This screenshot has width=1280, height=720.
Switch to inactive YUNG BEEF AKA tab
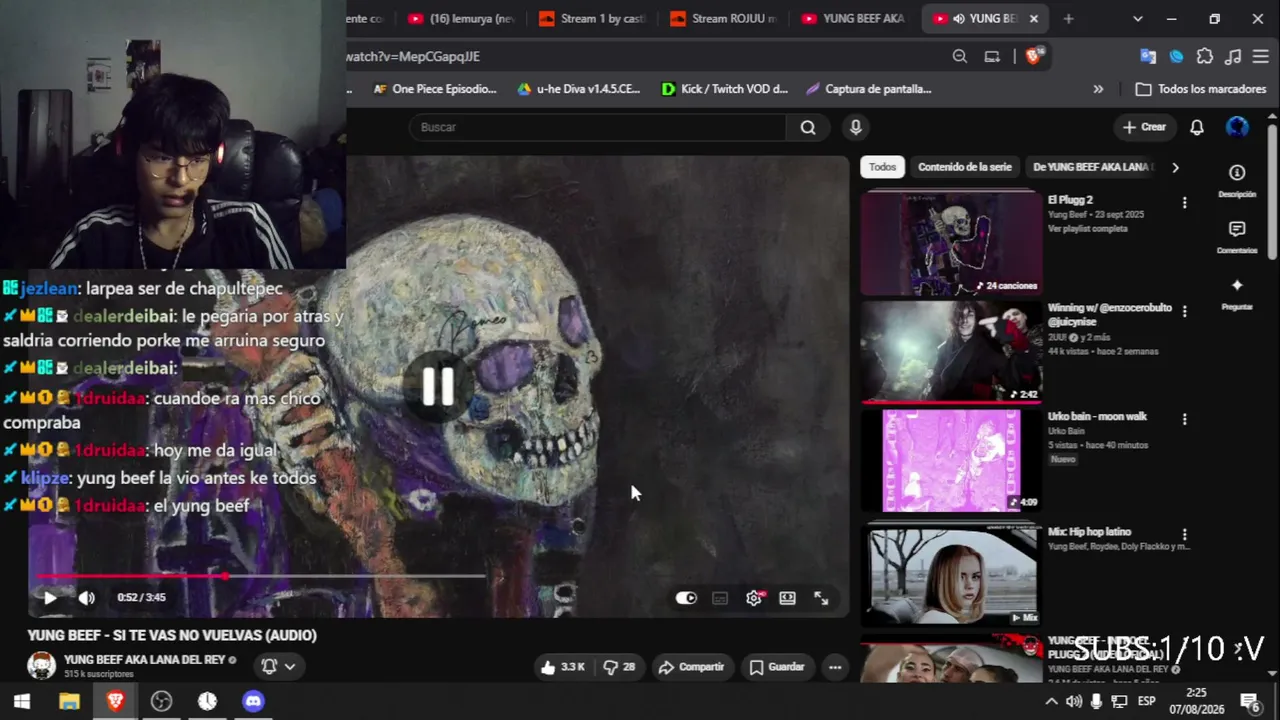(x=855, y=18)
